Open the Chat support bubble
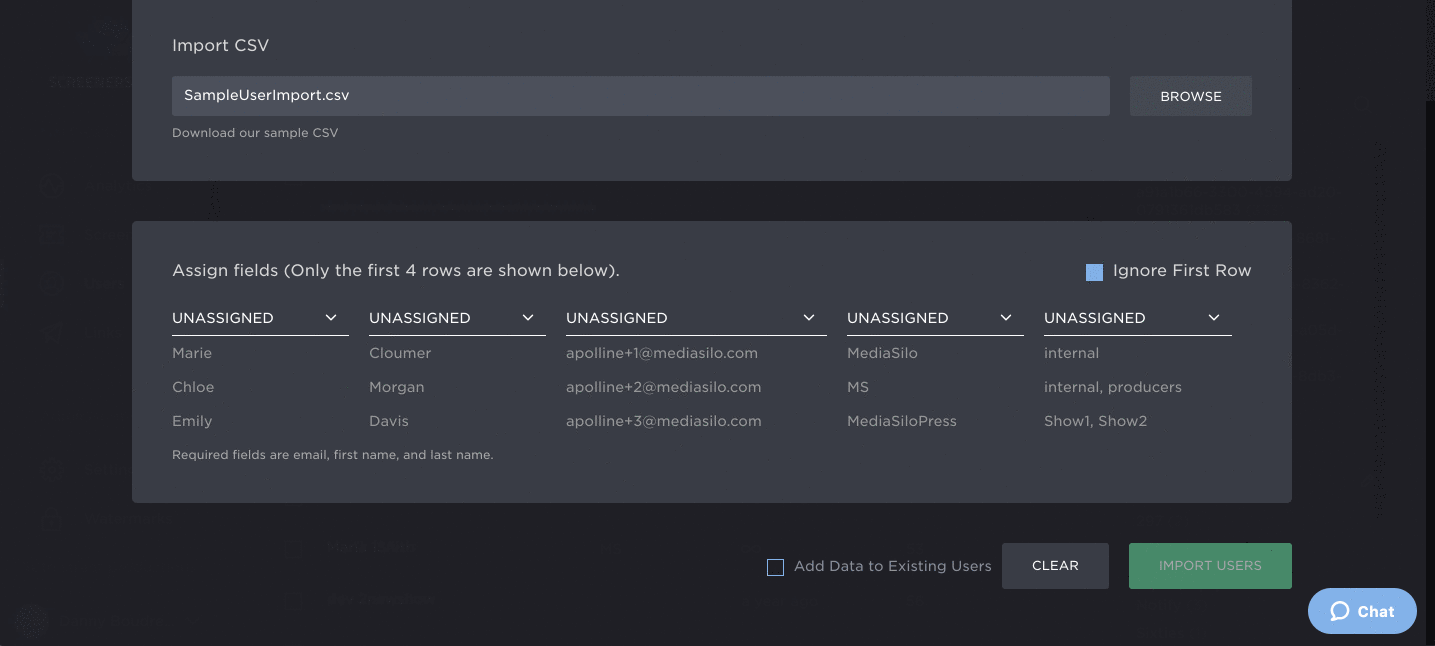This screenshot has height=646, width=1435. (x=1361, y=611)
